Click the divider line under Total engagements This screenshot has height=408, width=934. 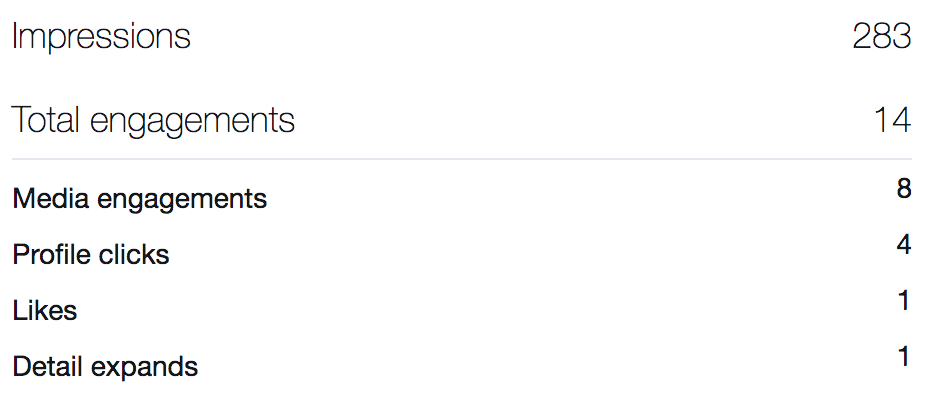[x=461, y=159]
